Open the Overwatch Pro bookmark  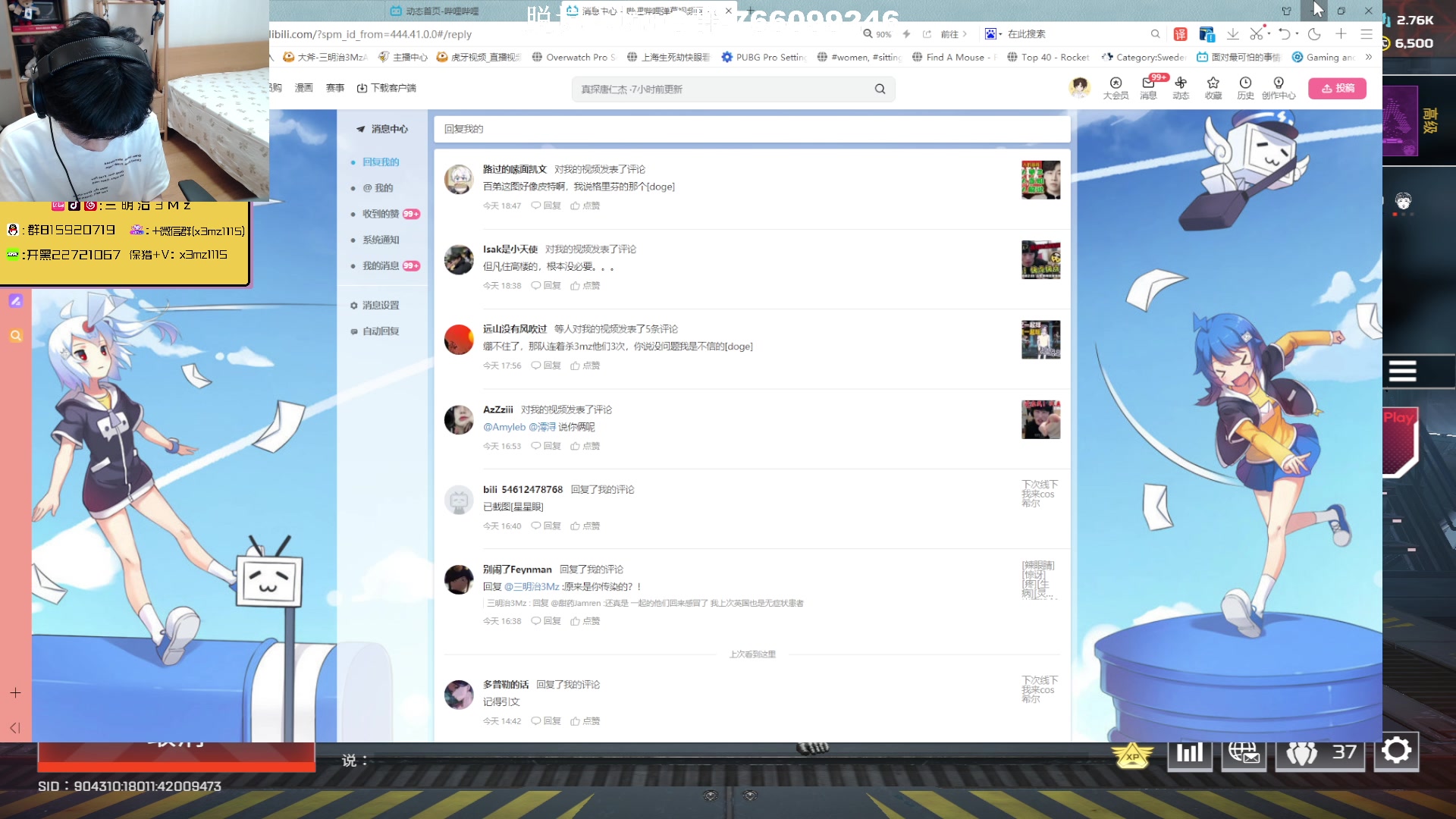click(x=573, y=57)
